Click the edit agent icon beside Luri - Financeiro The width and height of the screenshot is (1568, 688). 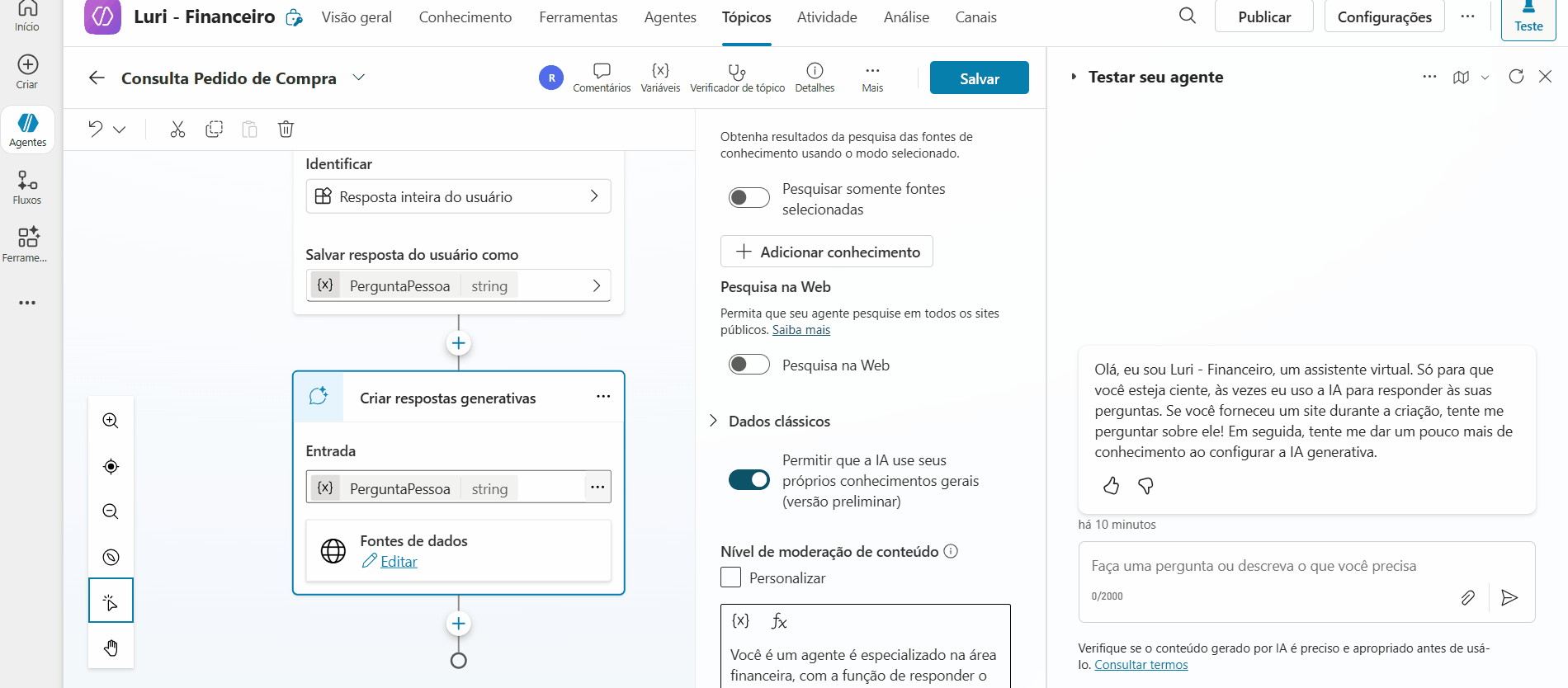pyautogui.click(x=295, y=17)
